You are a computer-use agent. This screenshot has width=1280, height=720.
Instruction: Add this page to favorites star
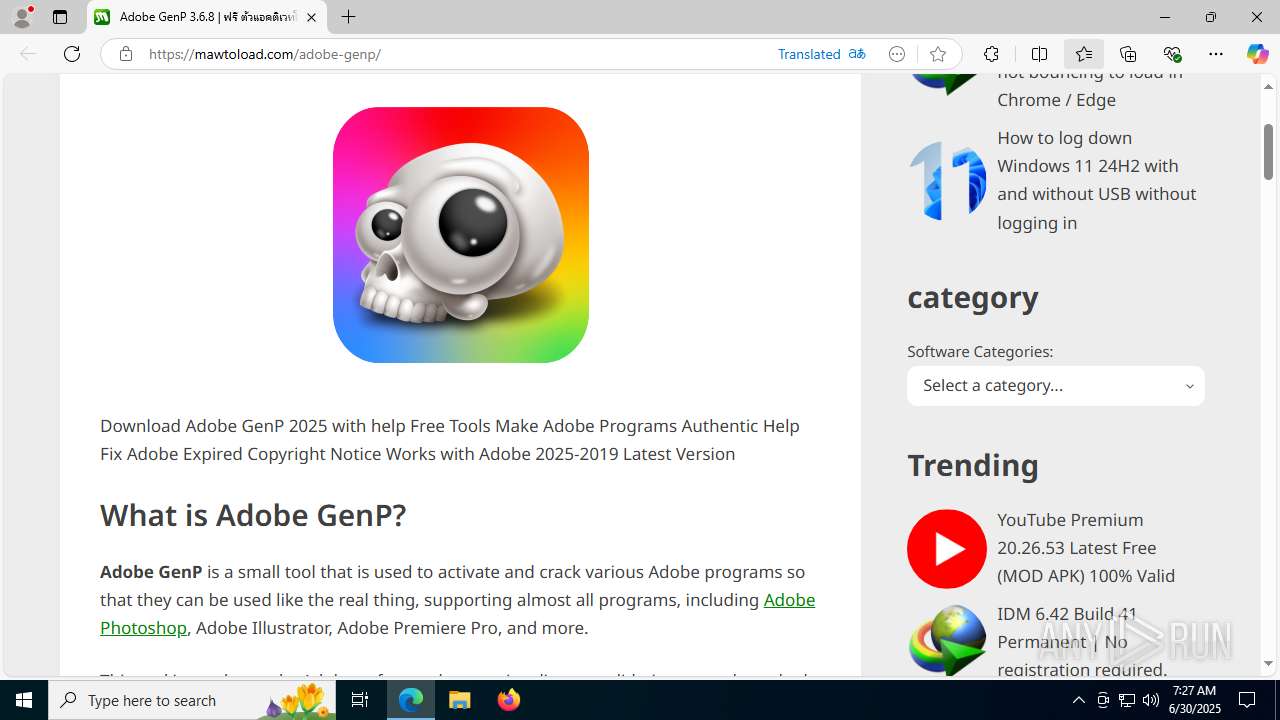937,54
